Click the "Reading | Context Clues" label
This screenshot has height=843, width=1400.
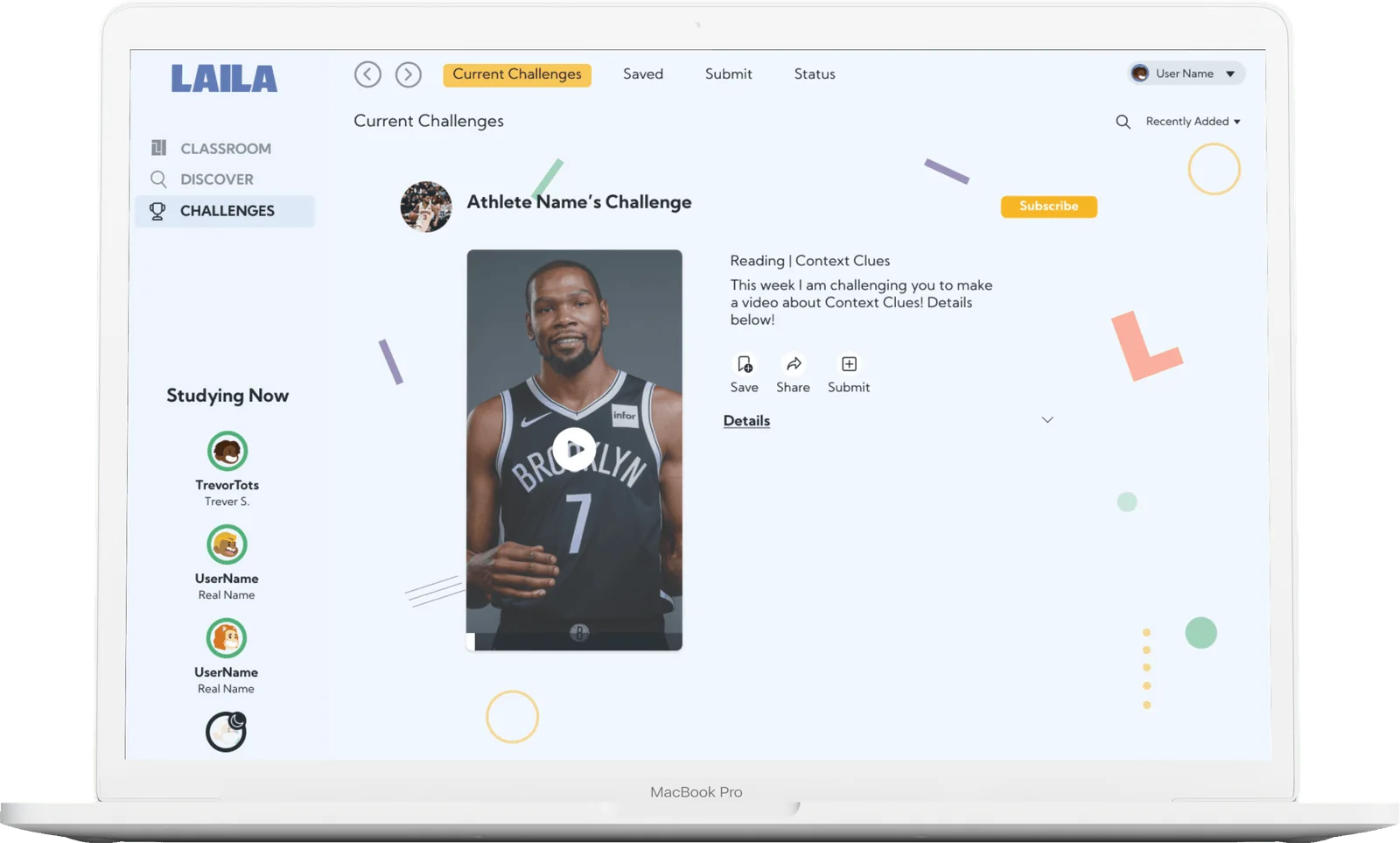810,261
